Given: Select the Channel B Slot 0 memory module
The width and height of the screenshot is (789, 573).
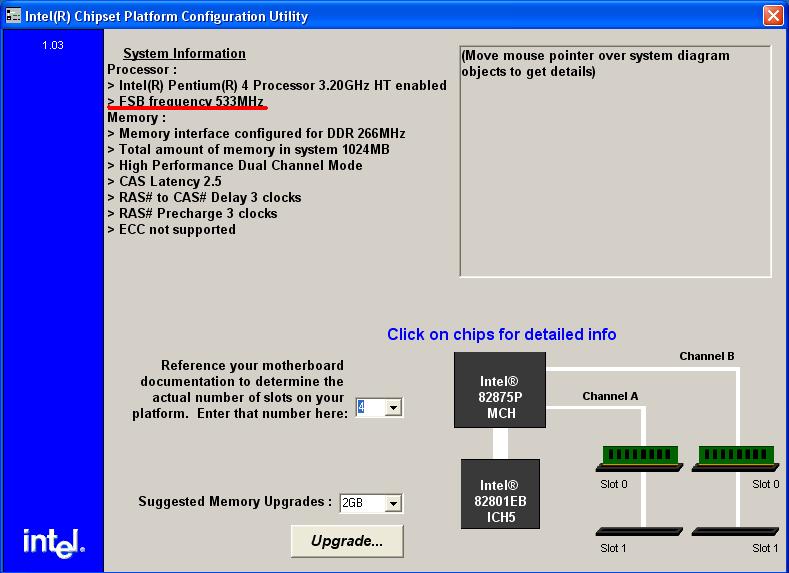Looking at the screenshot, I should point(736,458).
